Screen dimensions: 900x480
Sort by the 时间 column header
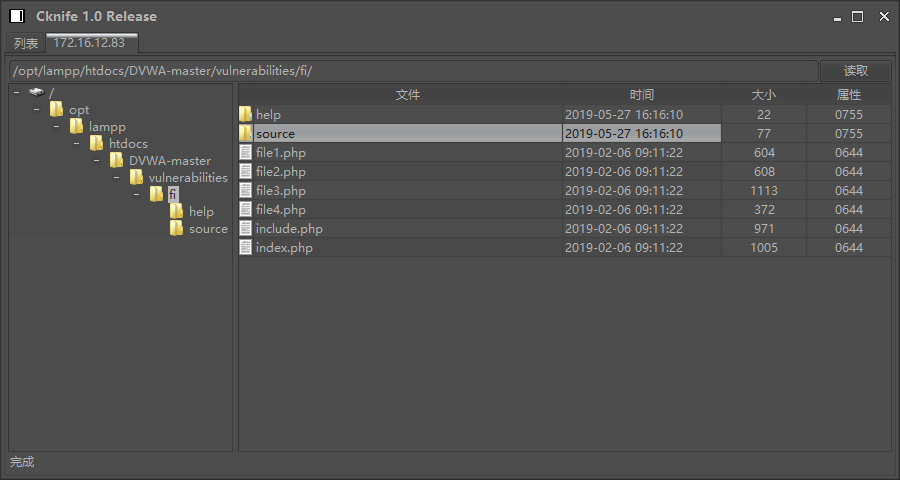641,95
